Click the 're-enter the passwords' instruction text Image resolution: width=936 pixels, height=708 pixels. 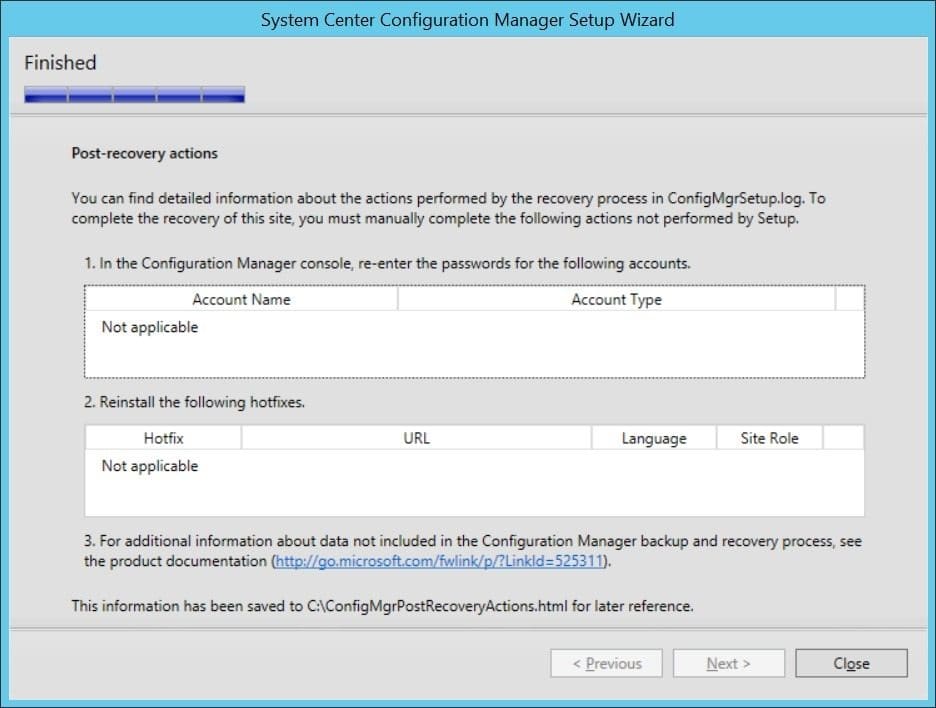[387, 263]
